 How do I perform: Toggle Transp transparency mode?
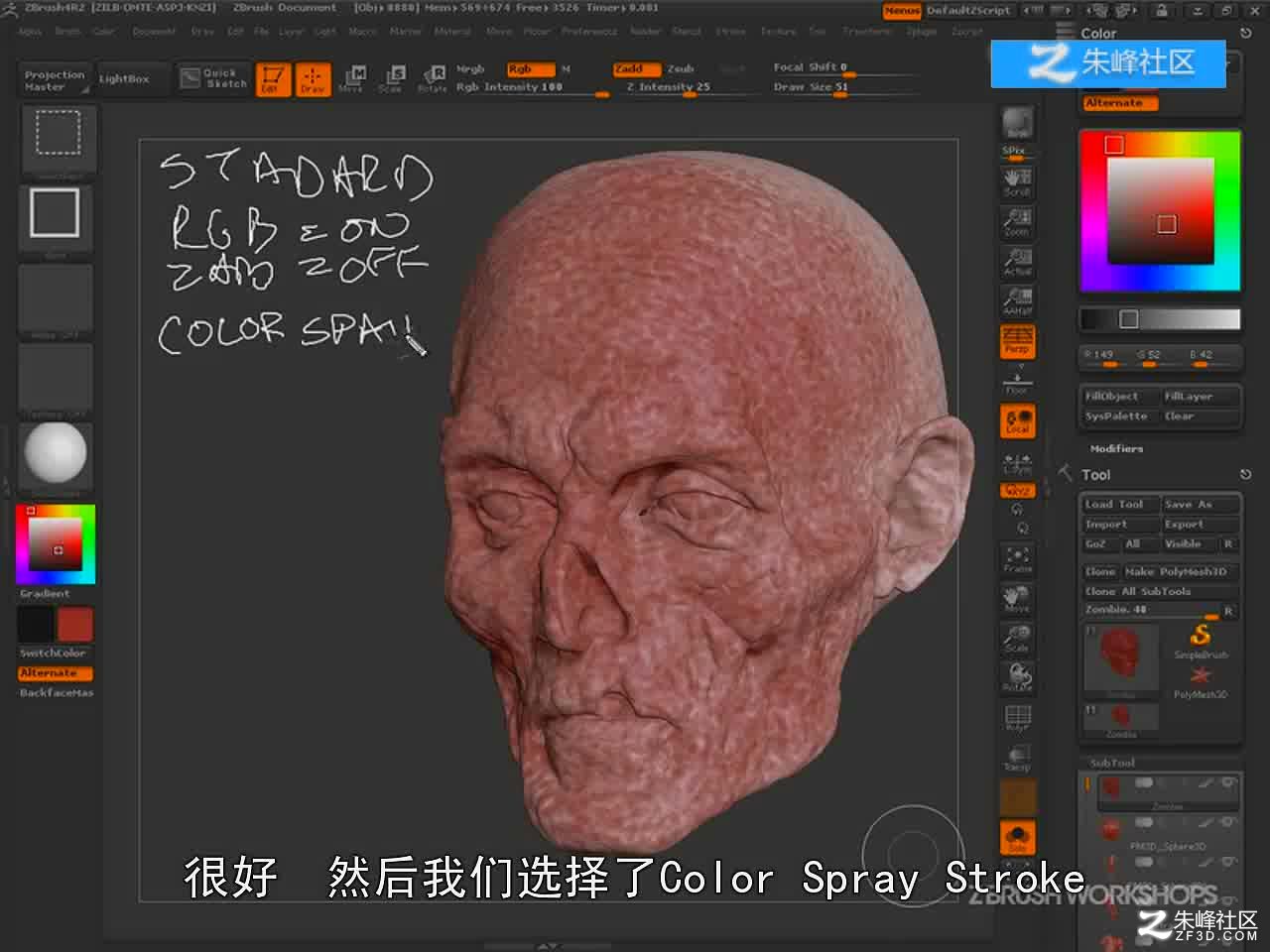click(1017, 757)
